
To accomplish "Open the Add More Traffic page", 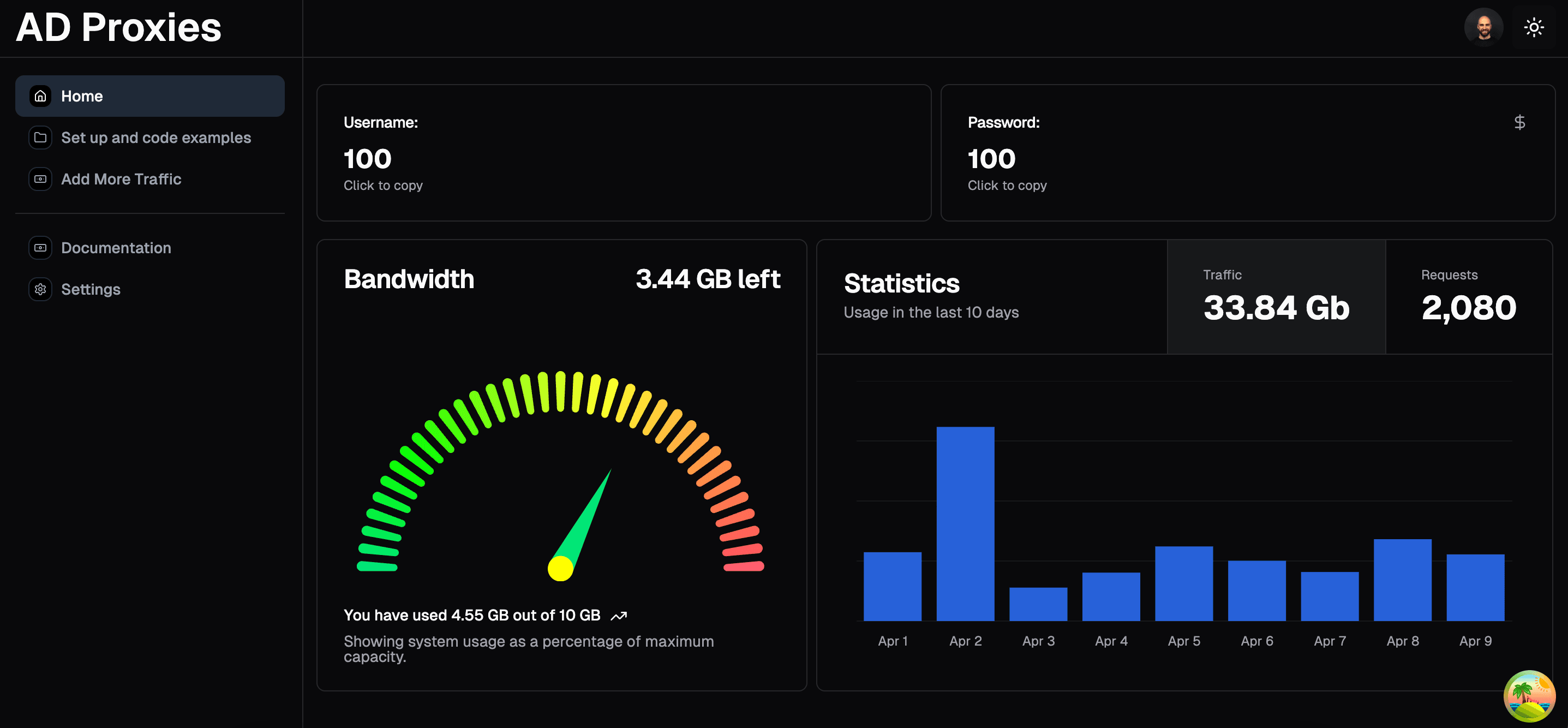I will [121, 179].
